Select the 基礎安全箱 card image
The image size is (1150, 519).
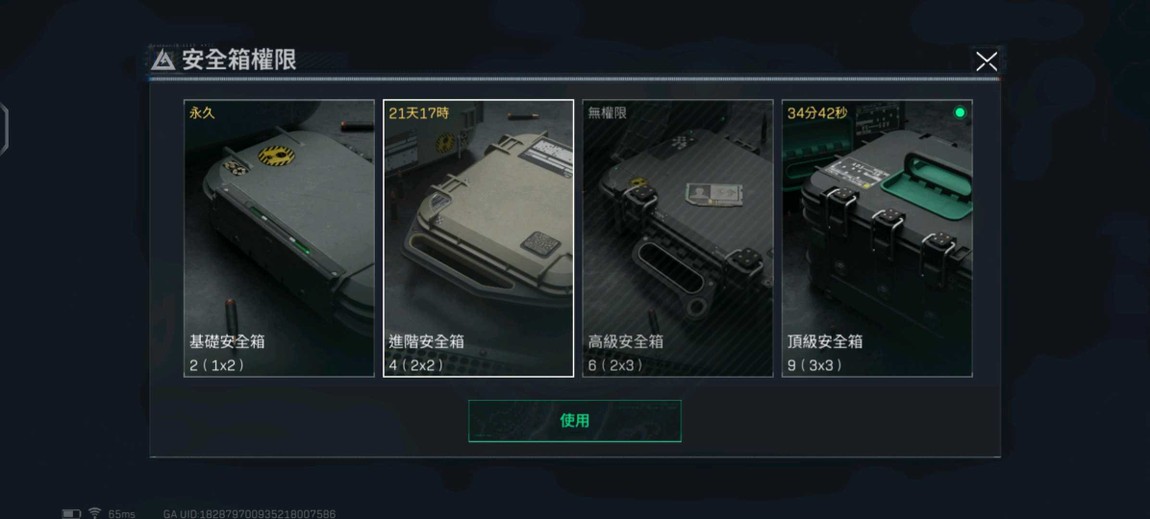(x=279, y=238)
